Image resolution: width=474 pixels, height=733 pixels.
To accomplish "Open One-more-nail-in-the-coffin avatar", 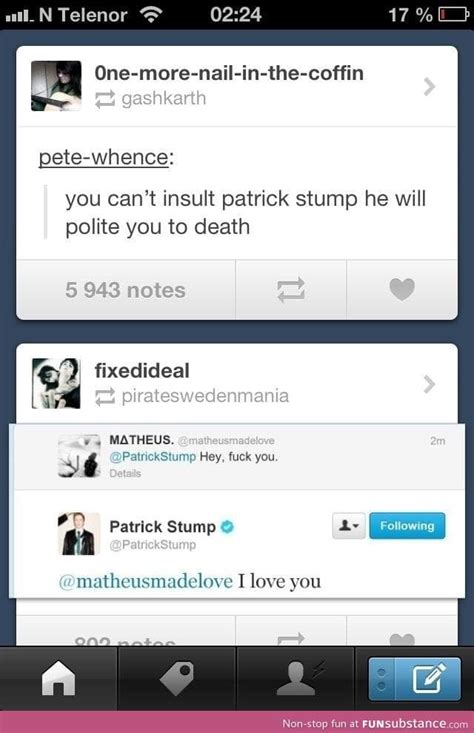I will coord(56,86).
